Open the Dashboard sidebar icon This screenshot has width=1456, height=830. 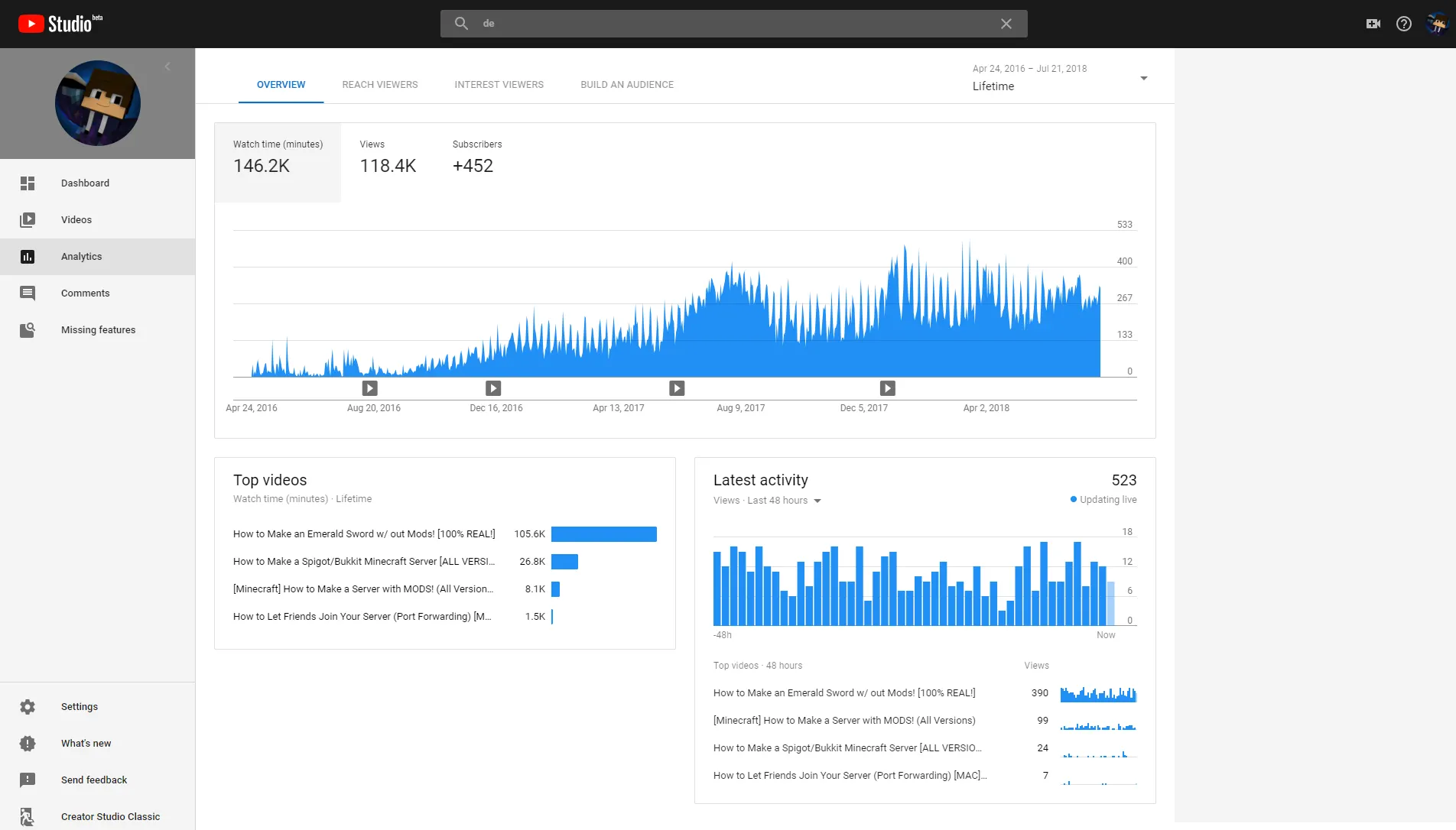(28, 183)
